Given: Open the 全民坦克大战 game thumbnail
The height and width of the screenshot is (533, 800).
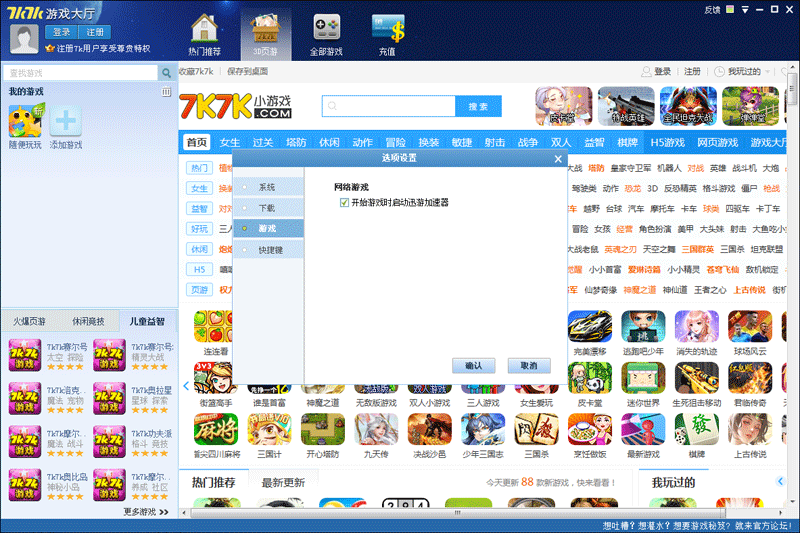Looking at the screenshot, I should click(x=688, y=106).
